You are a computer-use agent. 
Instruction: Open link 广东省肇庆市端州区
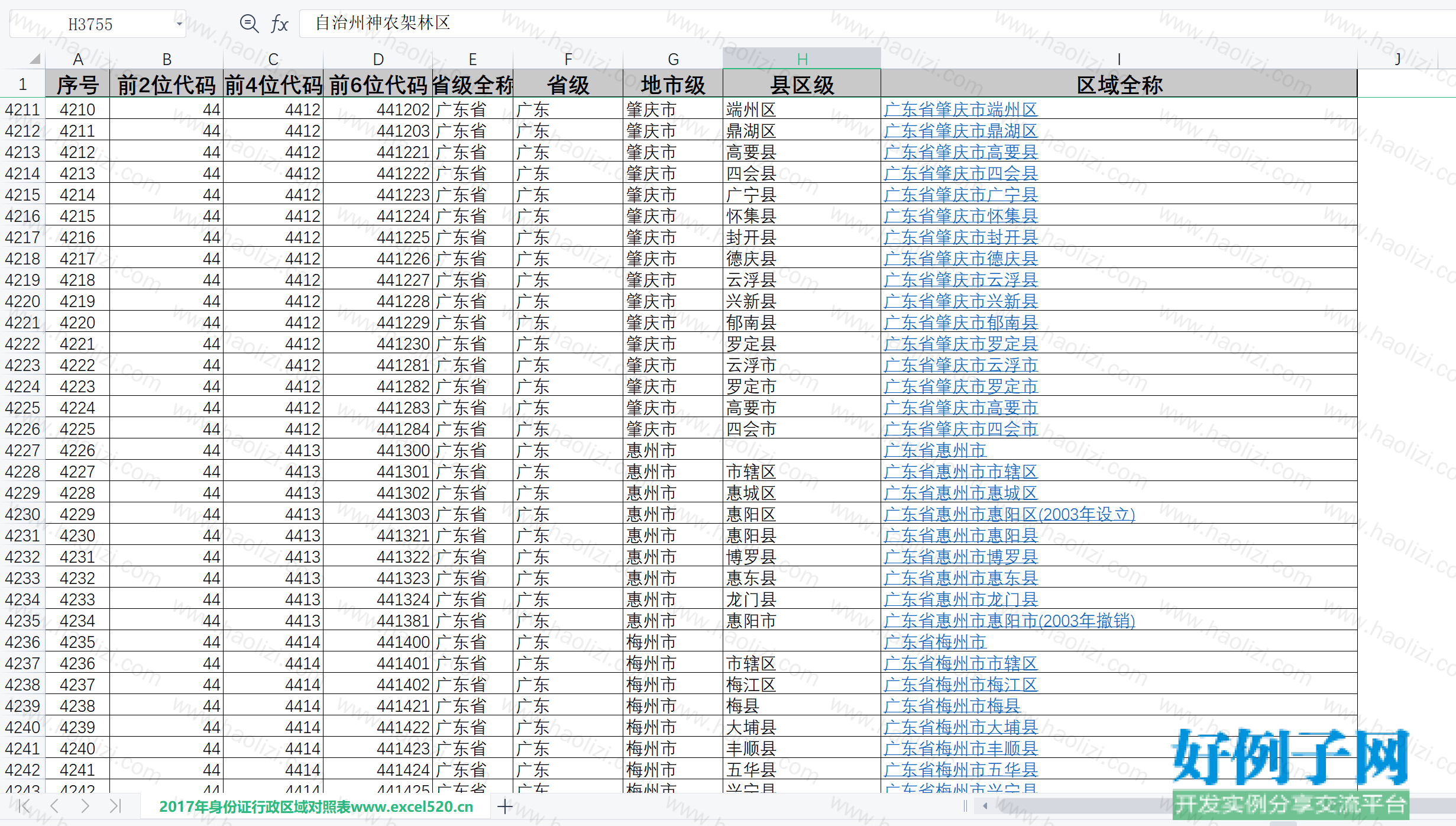pos(961,109)
